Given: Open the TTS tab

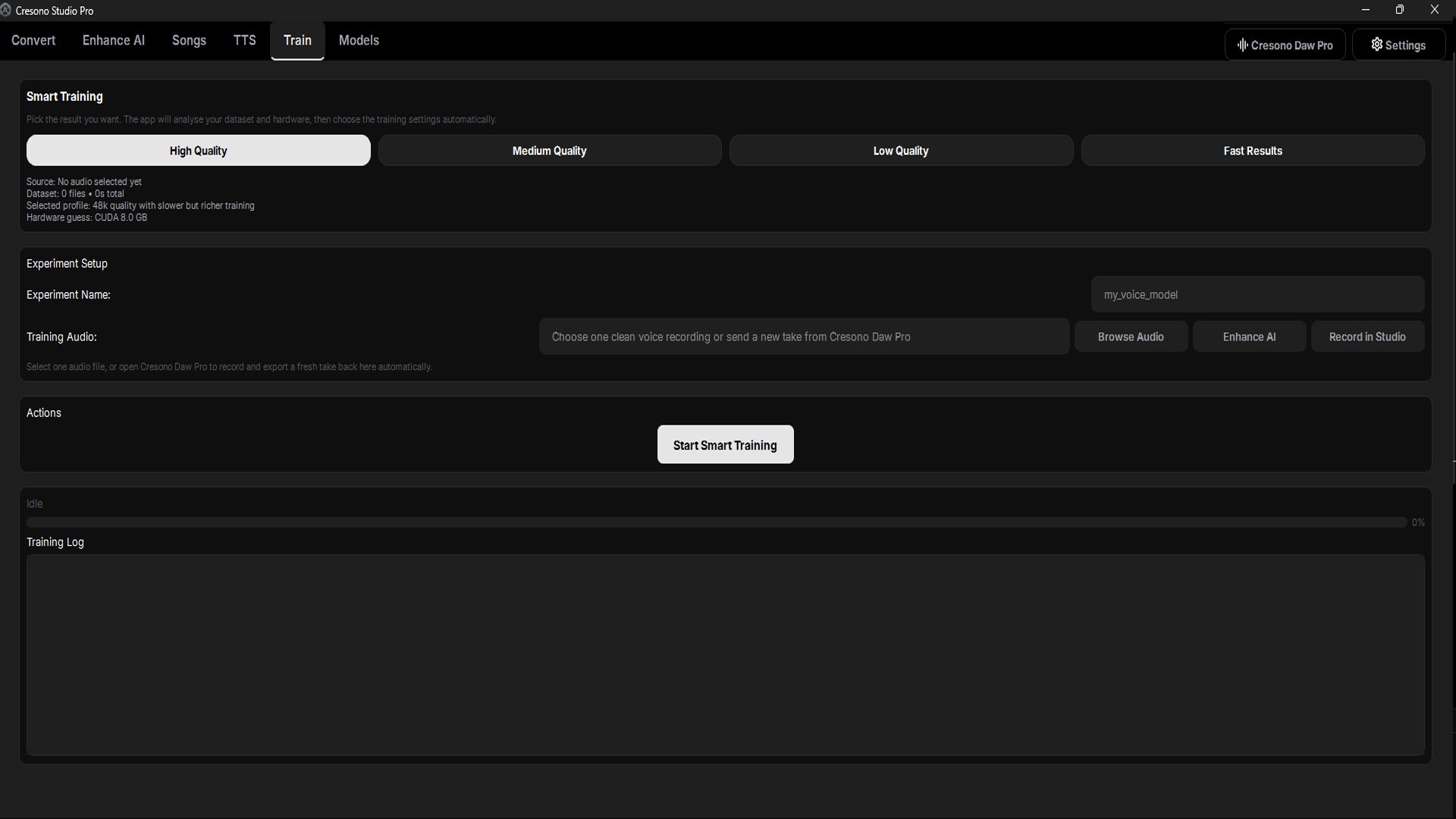Looking at the screenshot, I should (244, 40).
